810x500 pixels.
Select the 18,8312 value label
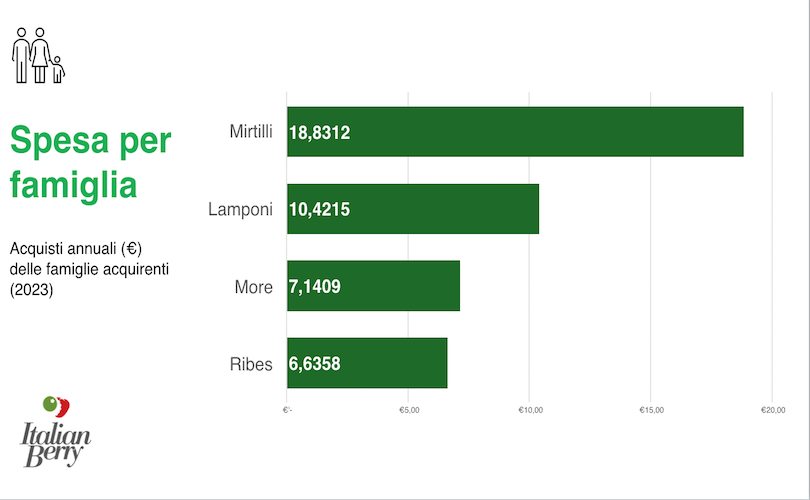[x=319, y=132]
